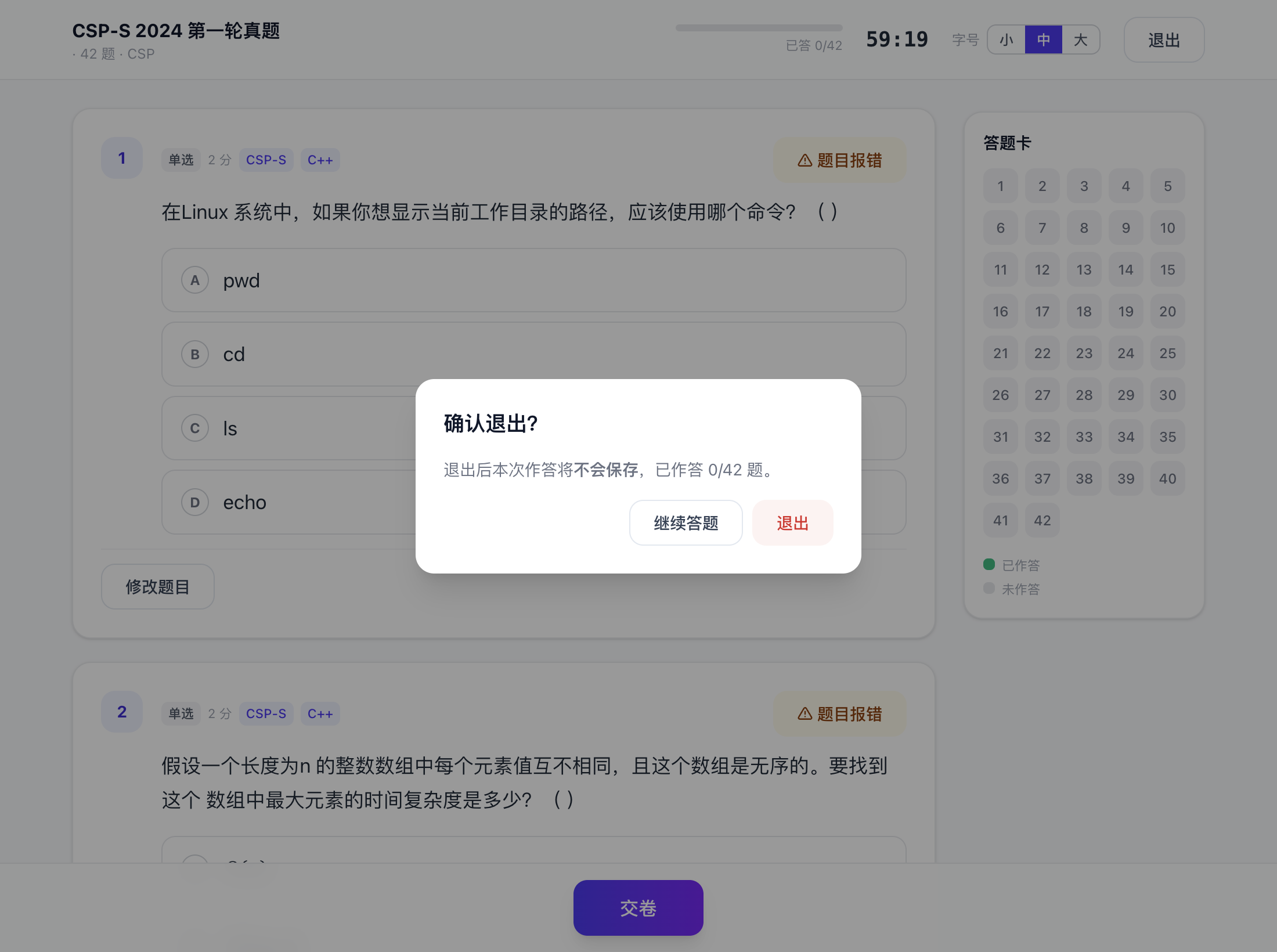Choose option D echo
This screenshot has height=952, width=1277.
[x=533, y=502]
